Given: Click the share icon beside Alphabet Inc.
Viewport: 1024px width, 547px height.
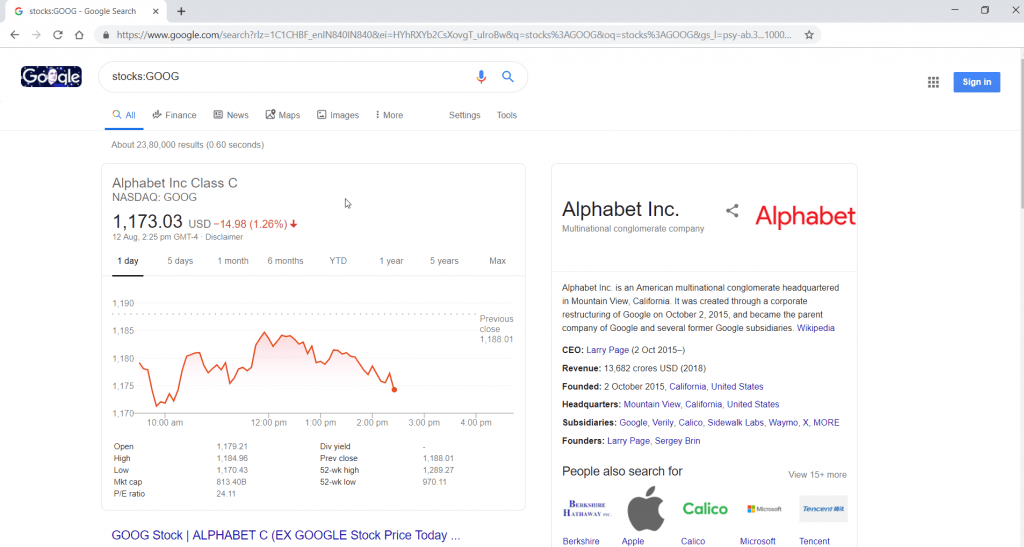Looking at the screenshot, I should point(732,210).
